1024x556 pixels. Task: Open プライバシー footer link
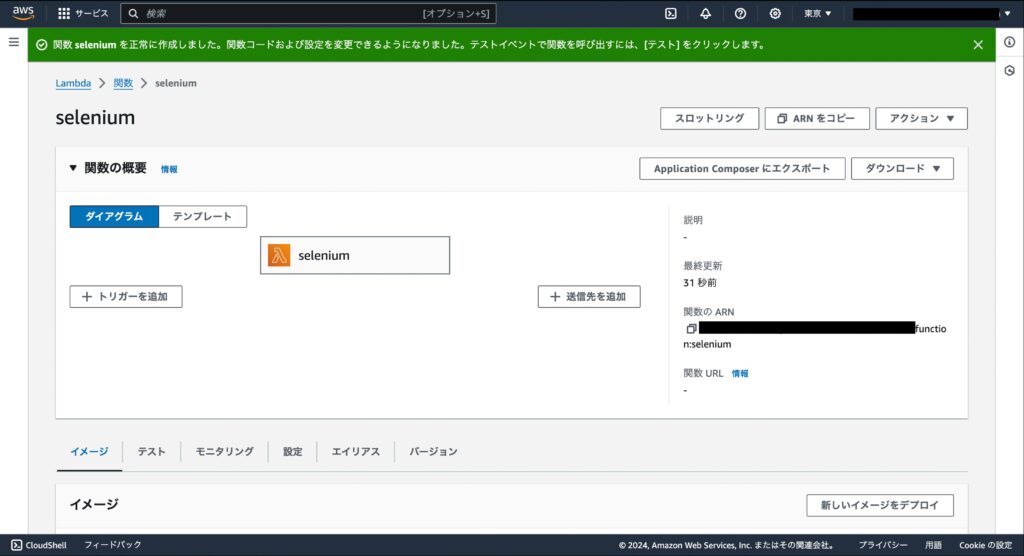(882, 545)
